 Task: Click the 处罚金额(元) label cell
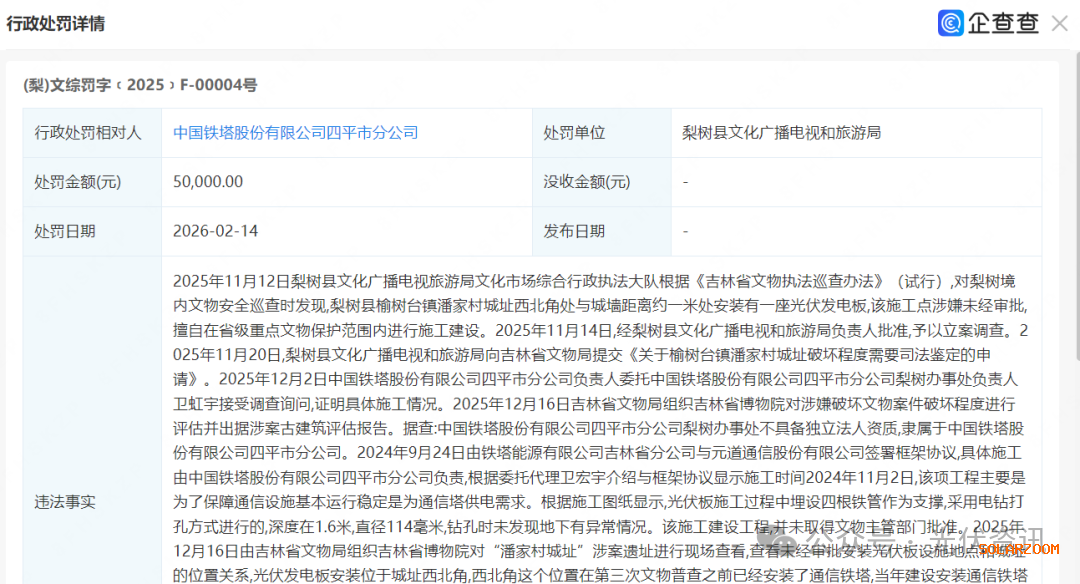pyautogui.click(x=78, y=182)
